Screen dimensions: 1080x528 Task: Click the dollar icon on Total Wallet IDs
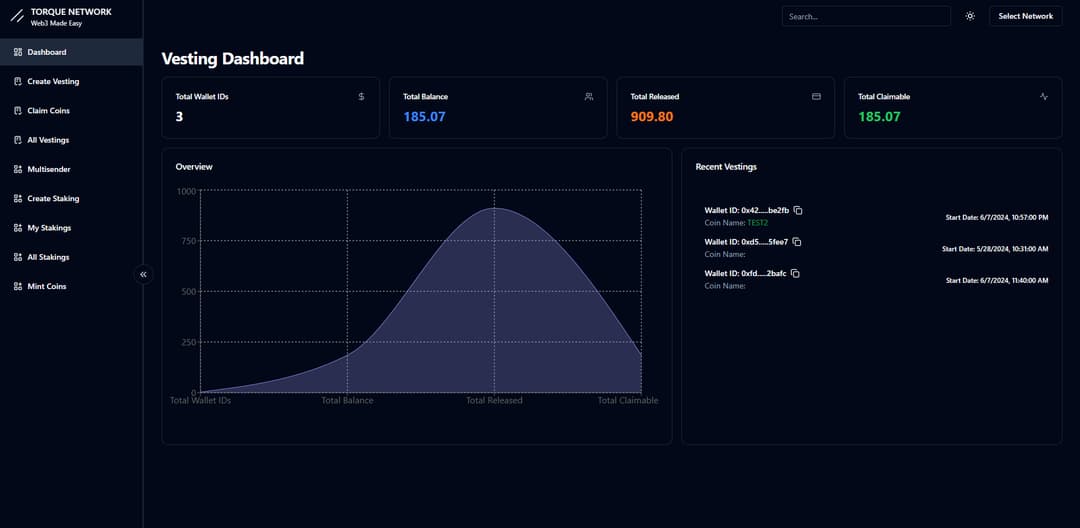(x=361, y=97)
